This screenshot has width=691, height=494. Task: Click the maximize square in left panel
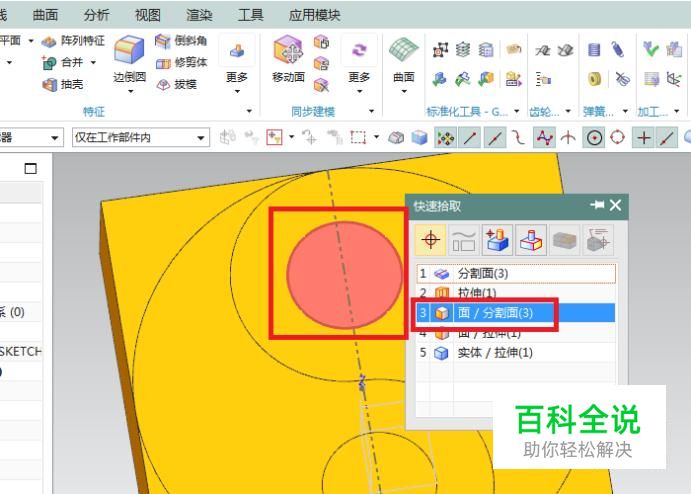(30, 168)
